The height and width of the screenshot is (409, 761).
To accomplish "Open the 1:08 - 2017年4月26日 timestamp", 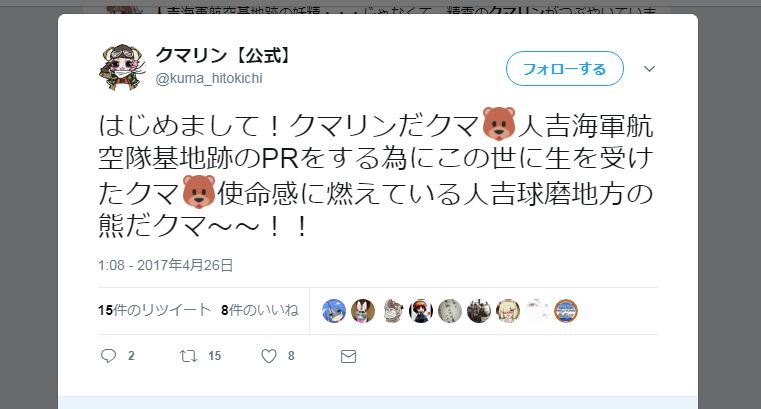I will pos(165,265).
